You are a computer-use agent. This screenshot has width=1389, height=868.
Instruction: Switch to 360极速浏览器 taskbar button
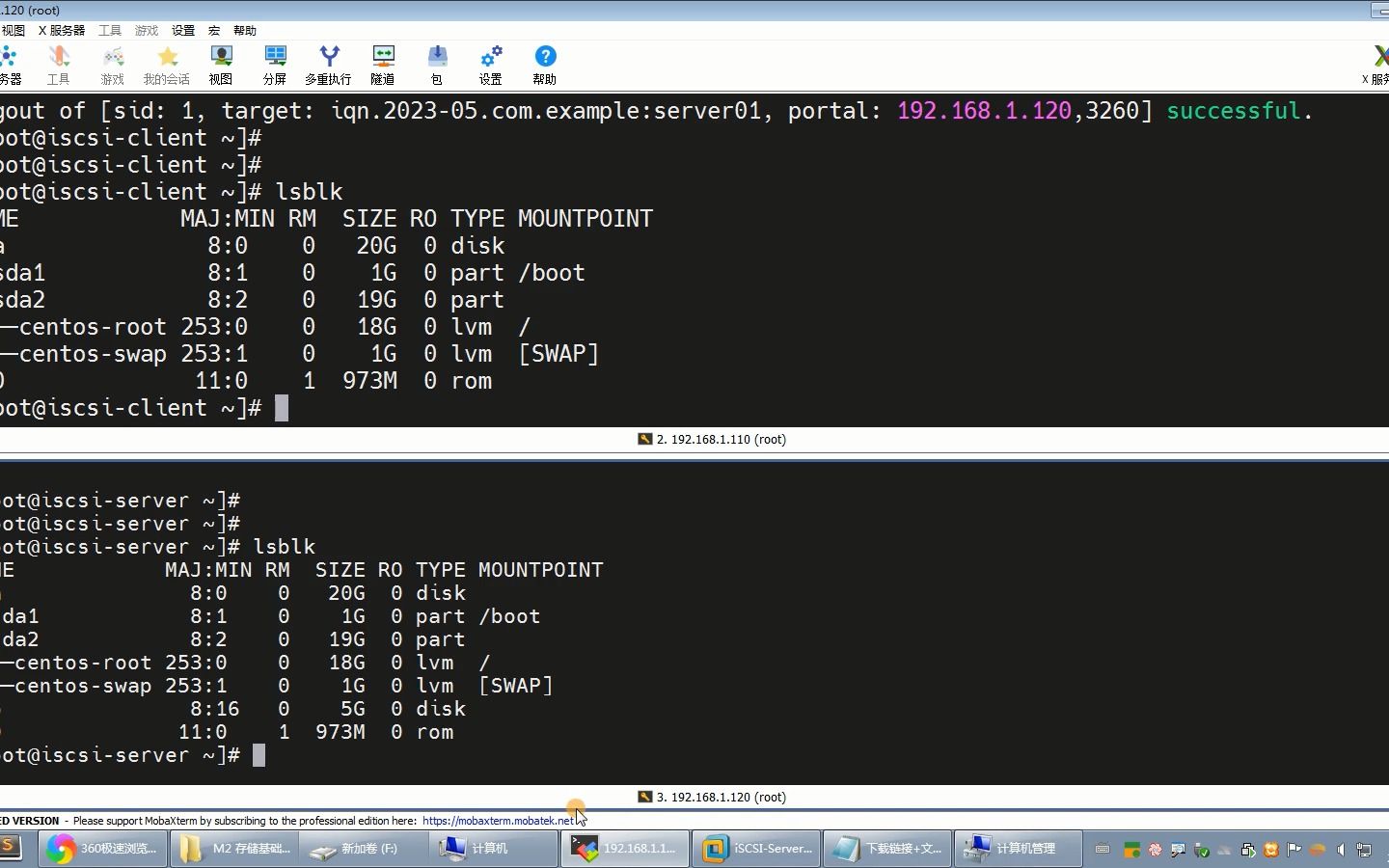tap(102, 849)
